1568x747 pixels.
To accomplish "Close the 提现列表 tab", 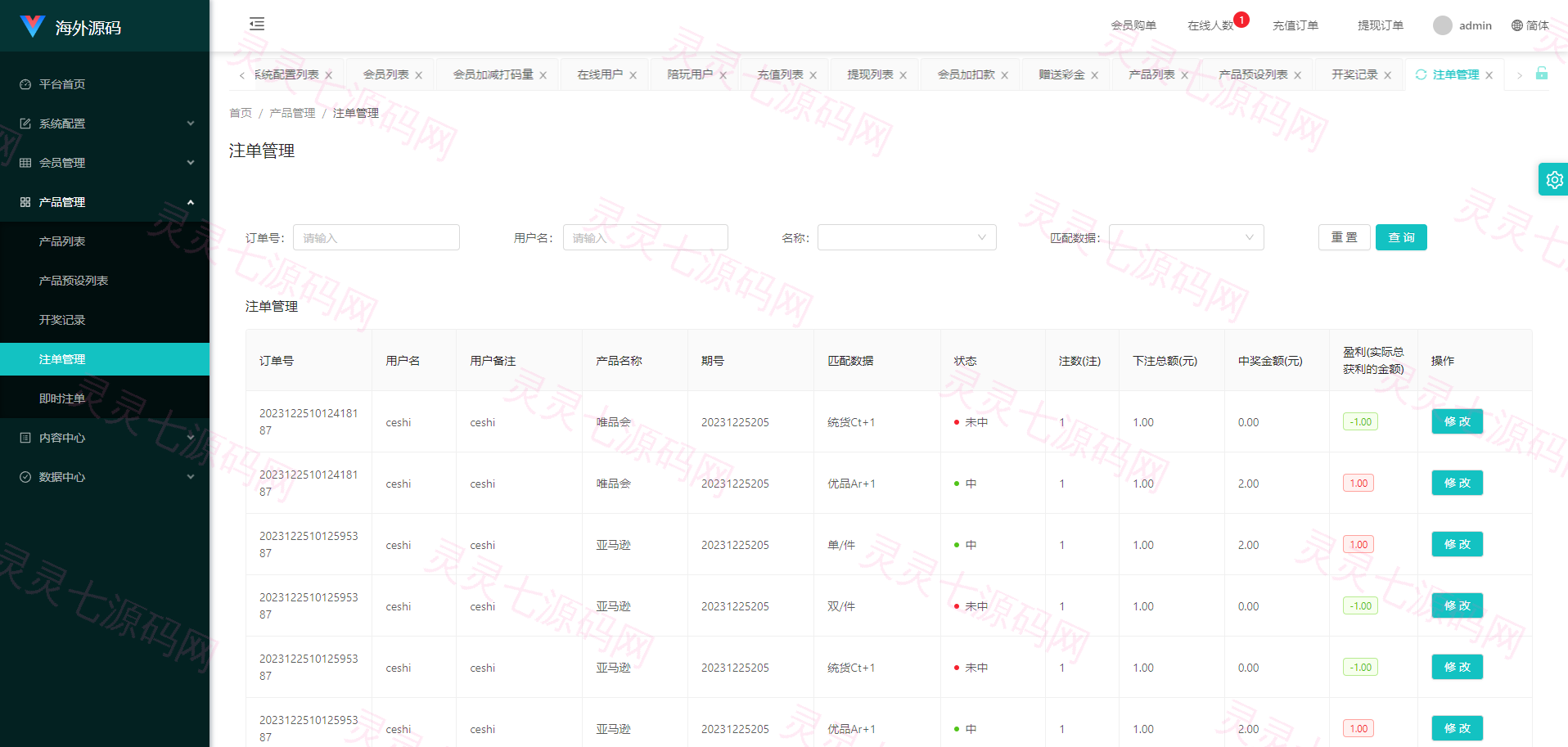I will coord(903,75).
